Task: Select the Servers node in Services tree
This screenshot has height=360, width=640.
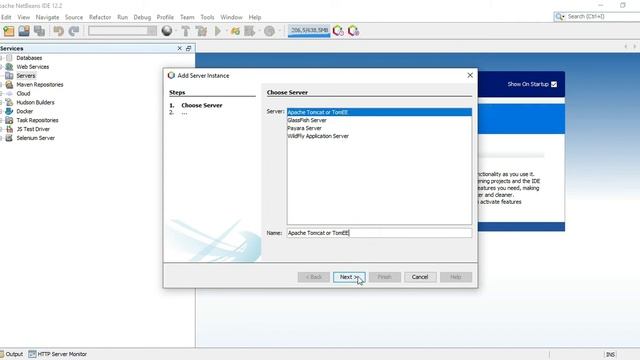Action: click(x=26, y=76)
